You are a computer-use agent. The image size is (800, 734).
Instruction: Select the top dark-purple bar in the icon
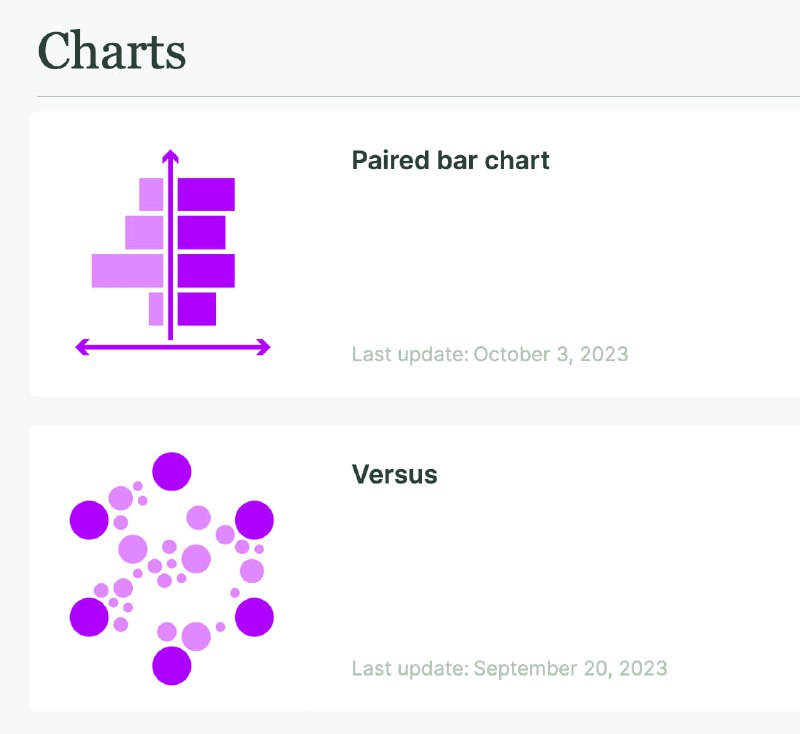pyautogui.click(x=206, y=194)
